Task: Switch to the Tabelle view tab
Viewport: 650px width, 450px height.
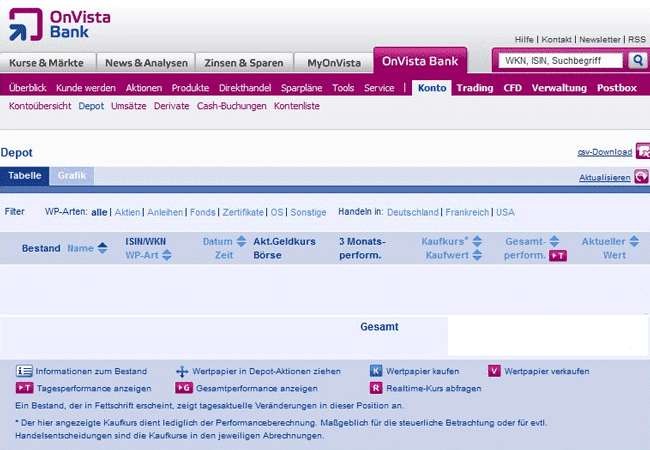Action: (24, 176)
